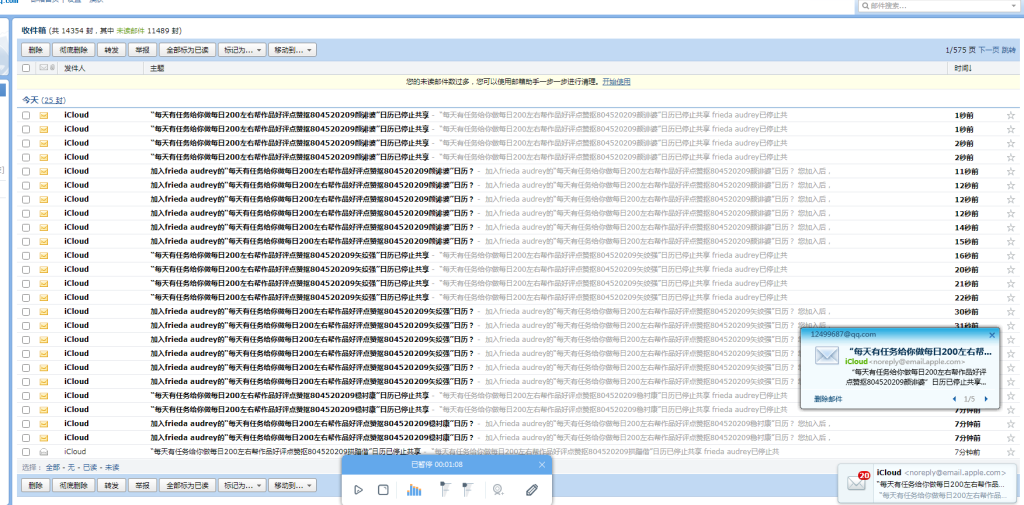Image resolution: width=1024 pixels, height=505 pixels.
Task: Sort by the 时间 column header
Action: [x=962, y=68]
